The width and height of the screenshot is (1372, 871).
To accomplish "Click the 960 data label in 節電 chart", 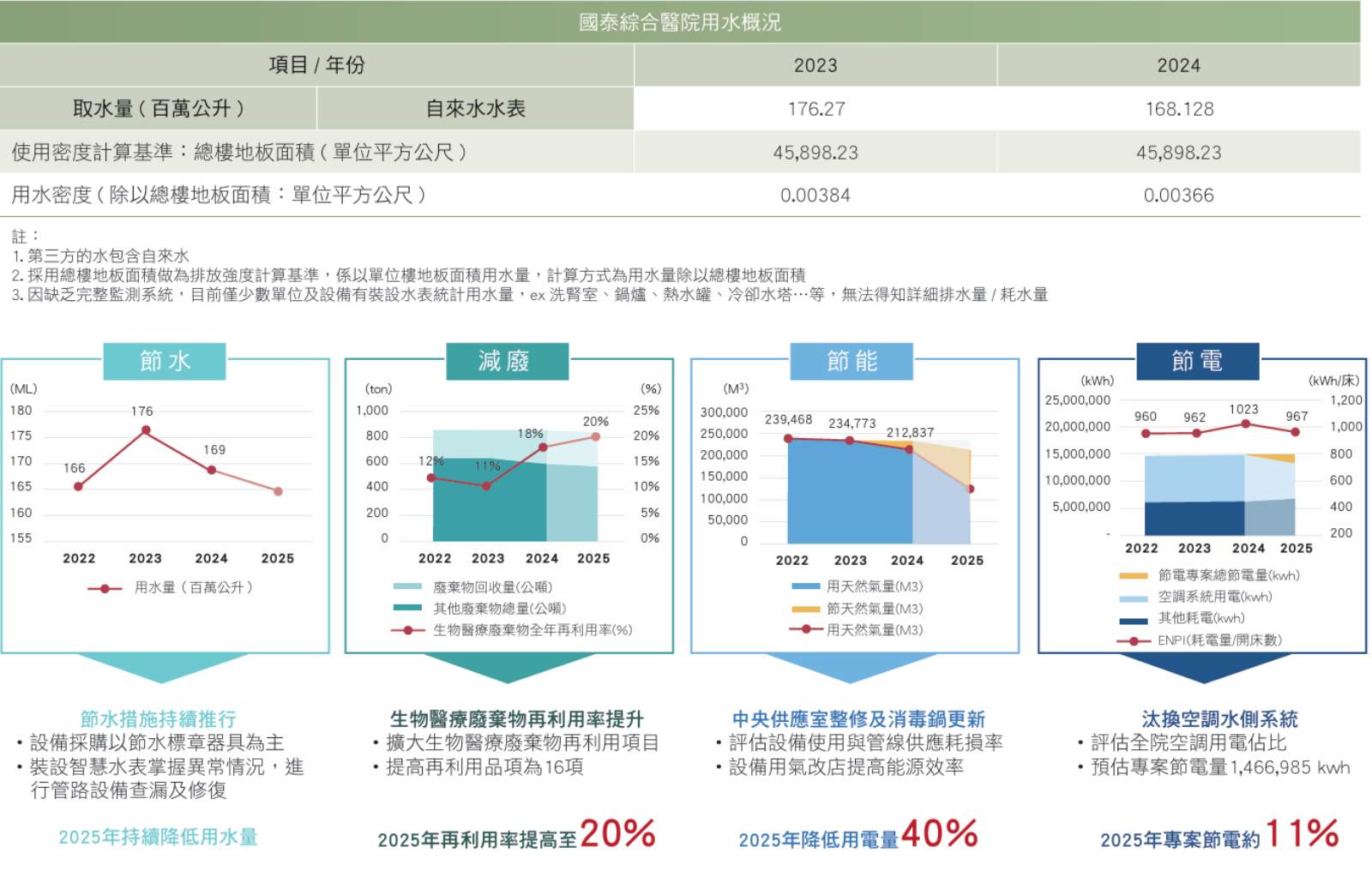I will [1146, 417].
